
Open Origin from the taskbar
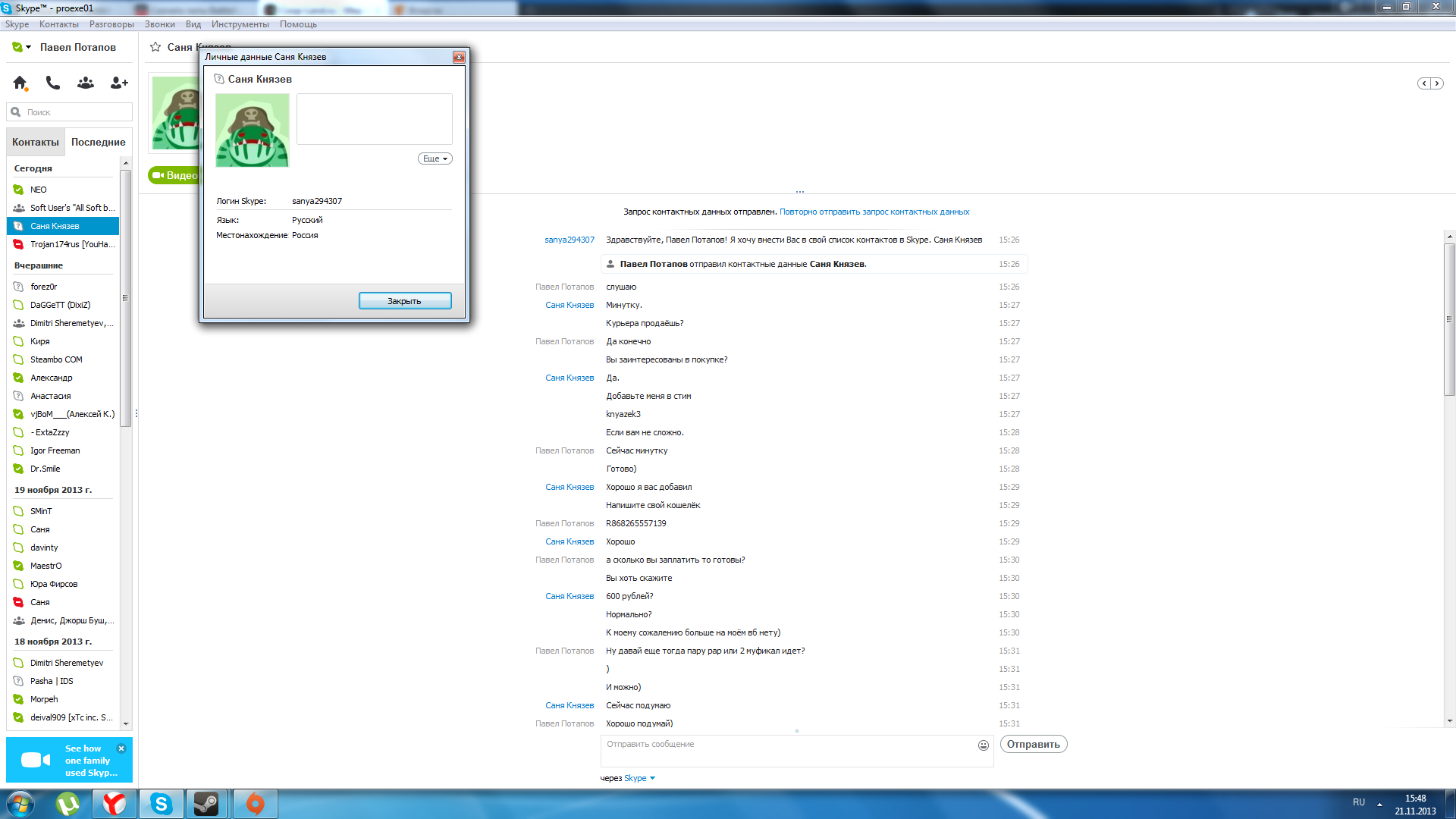click(256, 804)
